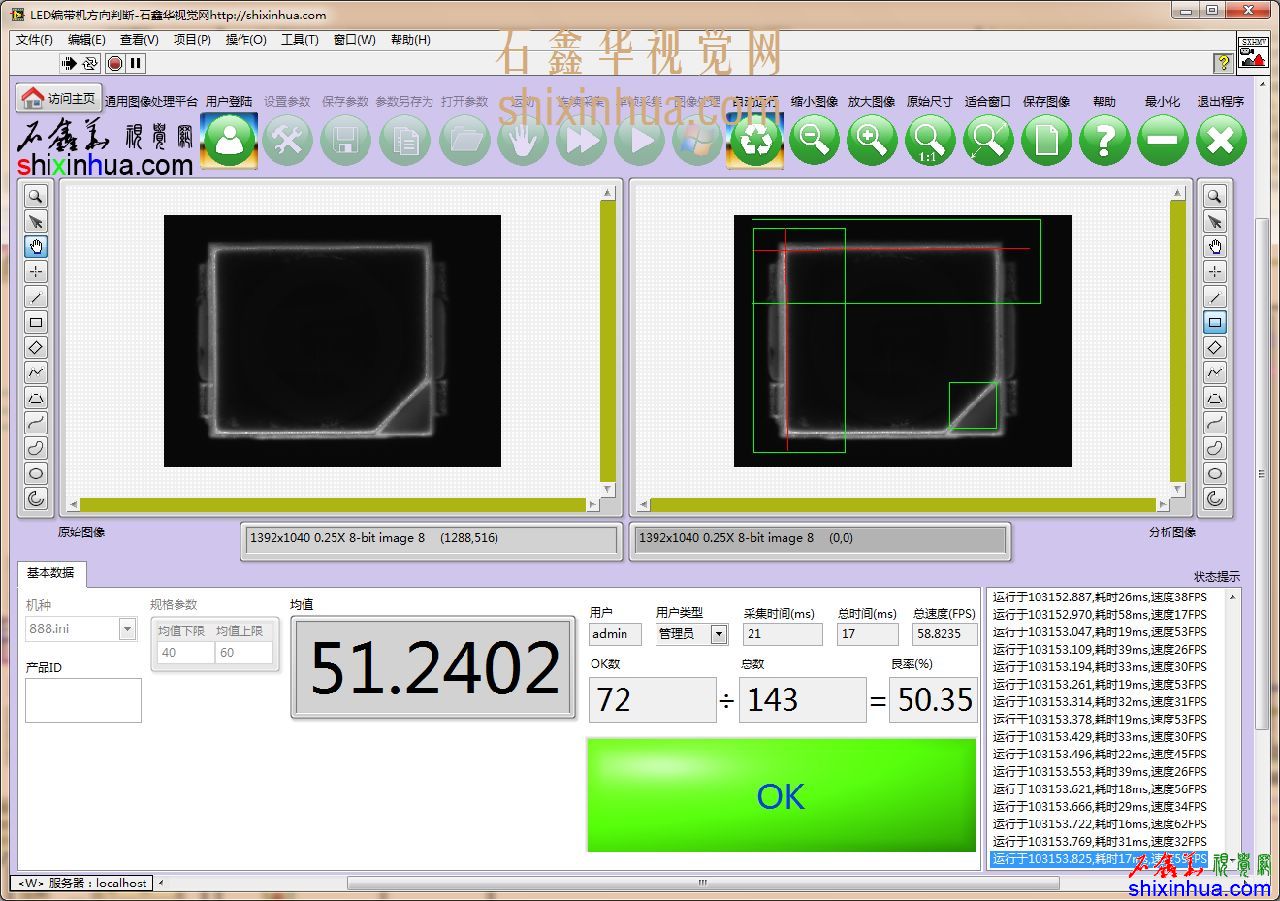Click the 产品ID input field
This screenshot has height=901, width=1280.
pos(83,700)
